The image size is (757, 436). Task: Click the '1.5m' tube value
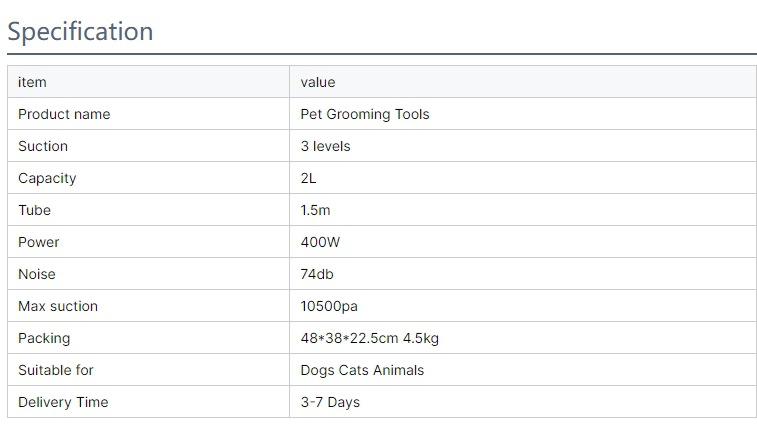point(316,210)
